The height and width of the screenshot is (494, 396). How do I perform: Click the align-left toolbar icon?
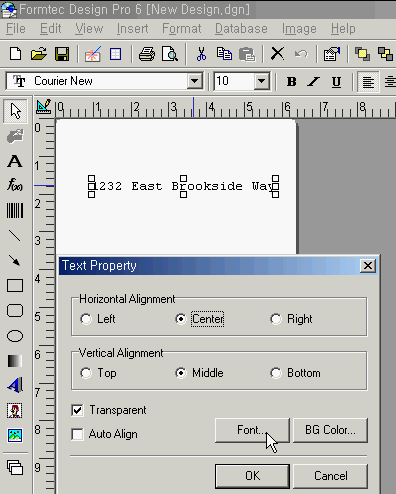(368, 82)
